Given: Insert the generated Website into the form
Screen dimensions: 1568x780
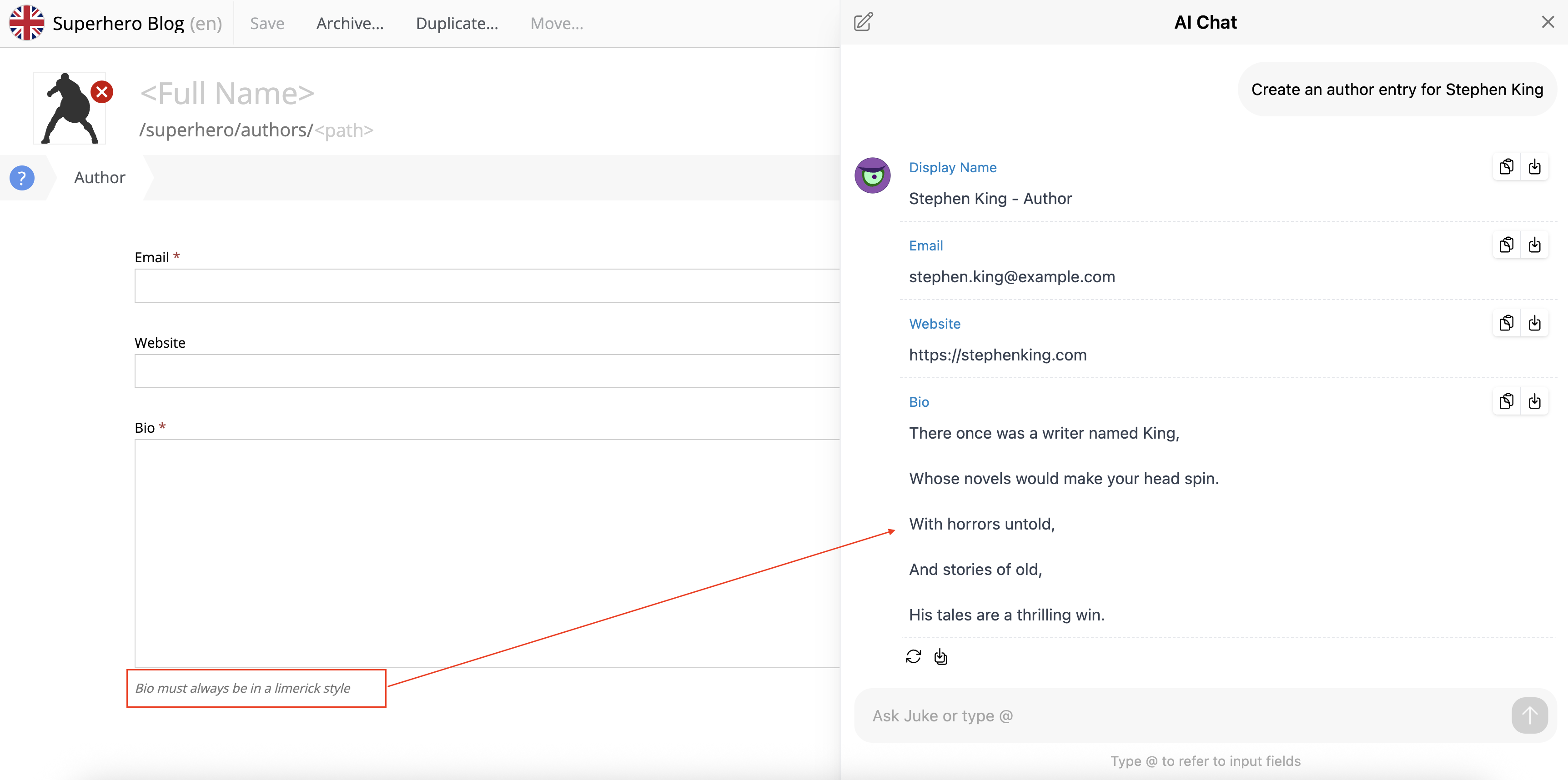Looking at the screenshot, I should [1534, 323].
